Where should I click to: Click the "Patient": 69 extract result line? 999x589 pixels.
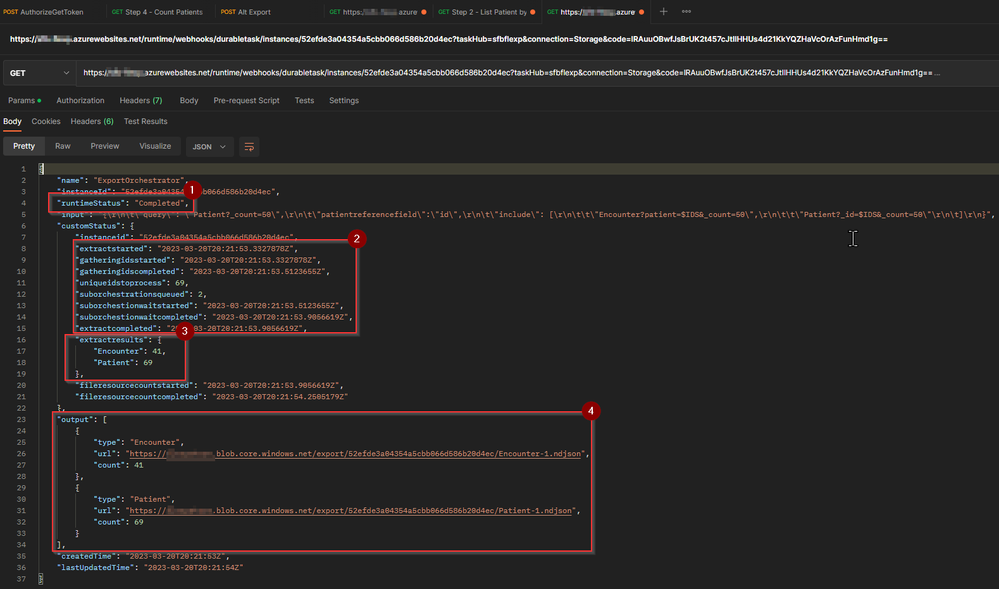coord(123,363)
